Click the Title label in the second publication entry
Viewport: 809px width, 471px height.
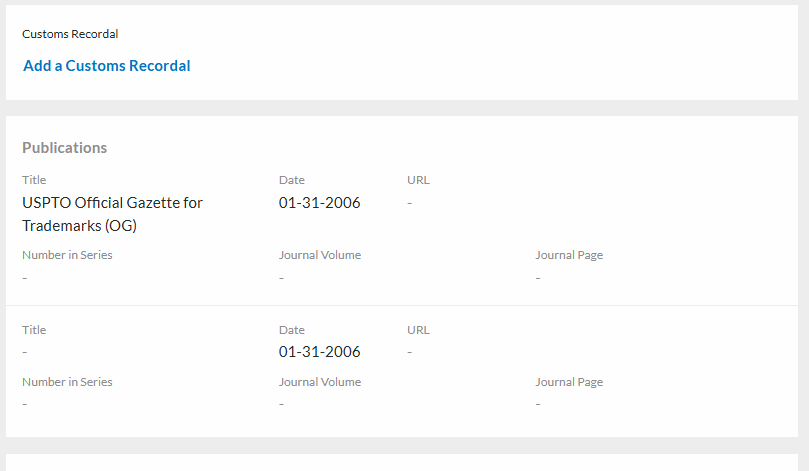click(x=34, y=330)
